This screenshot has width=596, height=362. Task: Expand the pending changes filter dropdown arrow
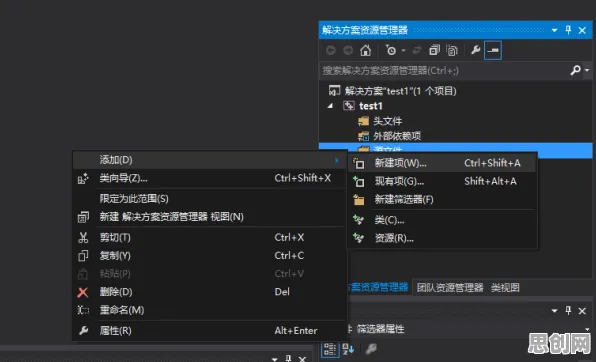(x=404, y=50)
